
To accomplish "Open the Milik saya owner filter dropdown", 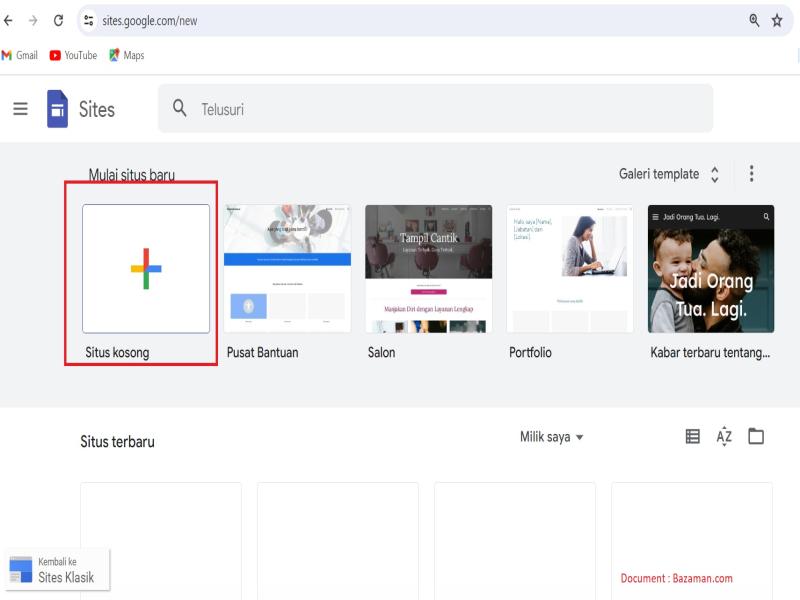I will pos(552,437).
